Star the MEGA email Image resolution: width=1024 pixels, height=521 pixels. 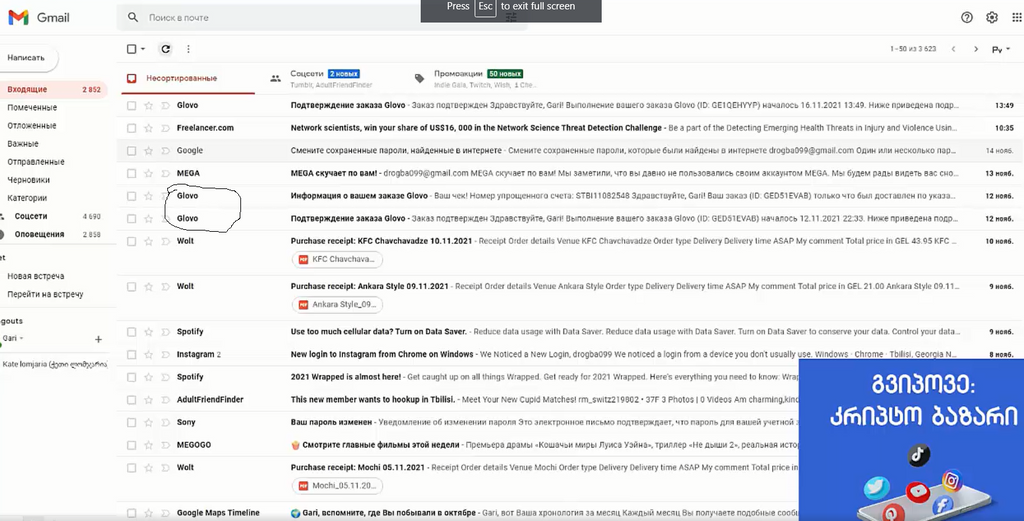point(148,174)
